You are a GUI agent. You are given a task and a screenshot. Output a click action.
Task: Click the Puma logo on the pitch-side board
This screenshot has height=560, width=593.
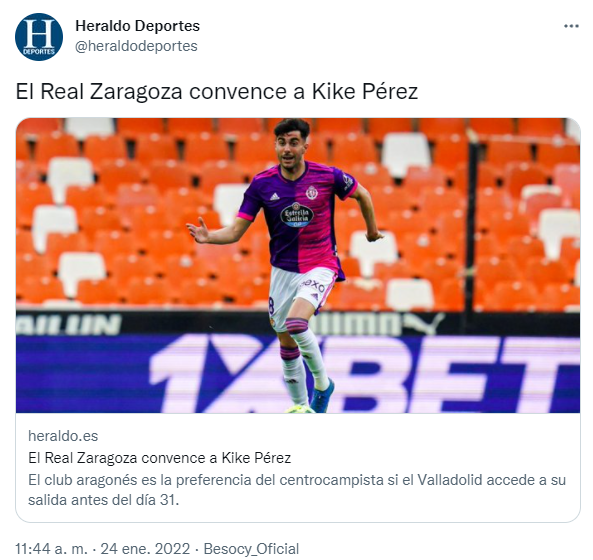coord(424,324)
